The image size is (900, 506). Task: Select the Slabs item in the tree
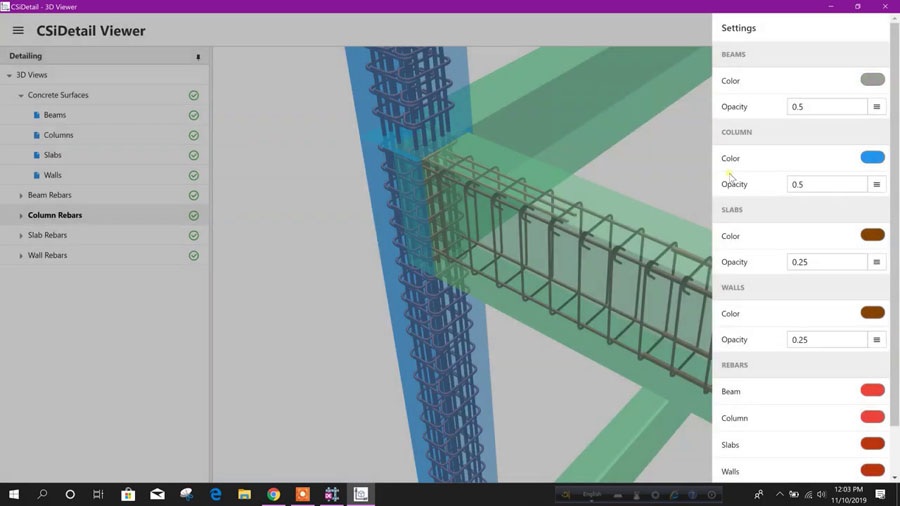click(53, 155)
